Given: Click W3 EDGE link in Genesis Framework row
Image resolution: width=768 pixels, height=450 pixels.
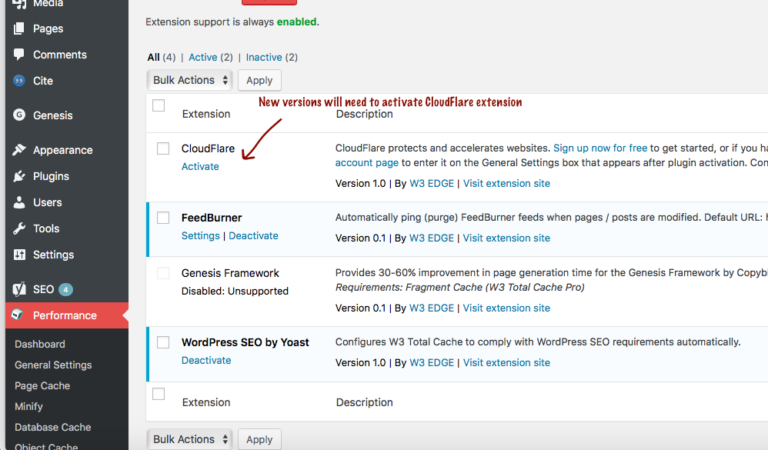Looking at the screenshot, I should point(432,308).
